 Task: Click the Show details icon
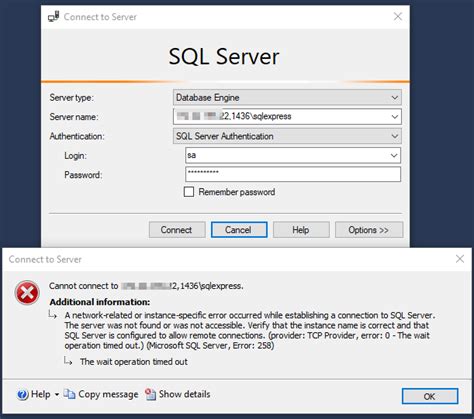pyautogui.click(x=150, y=394)
